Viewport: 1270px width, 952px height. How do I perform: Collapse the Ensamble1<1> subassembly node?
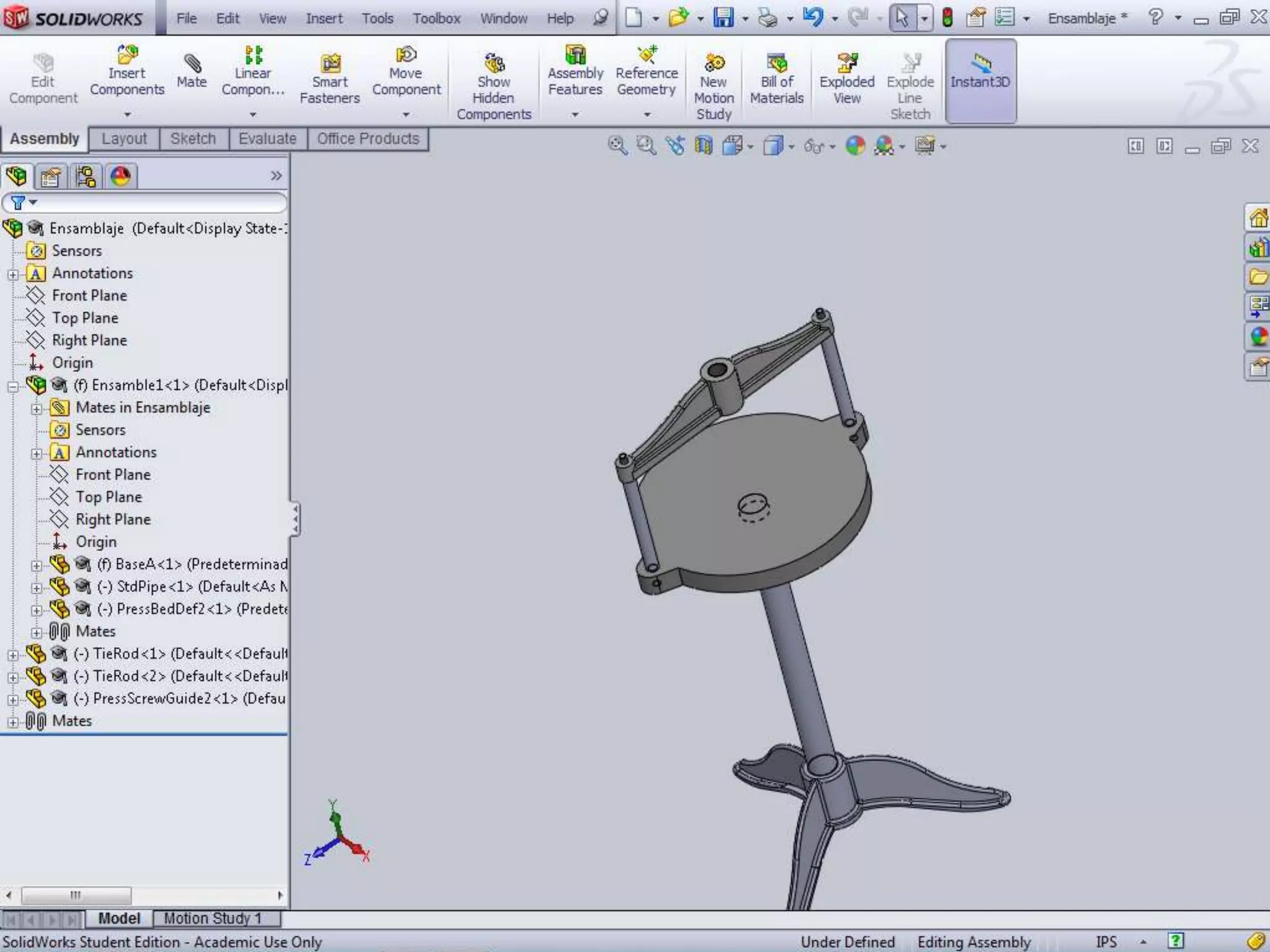click(13, 386)
